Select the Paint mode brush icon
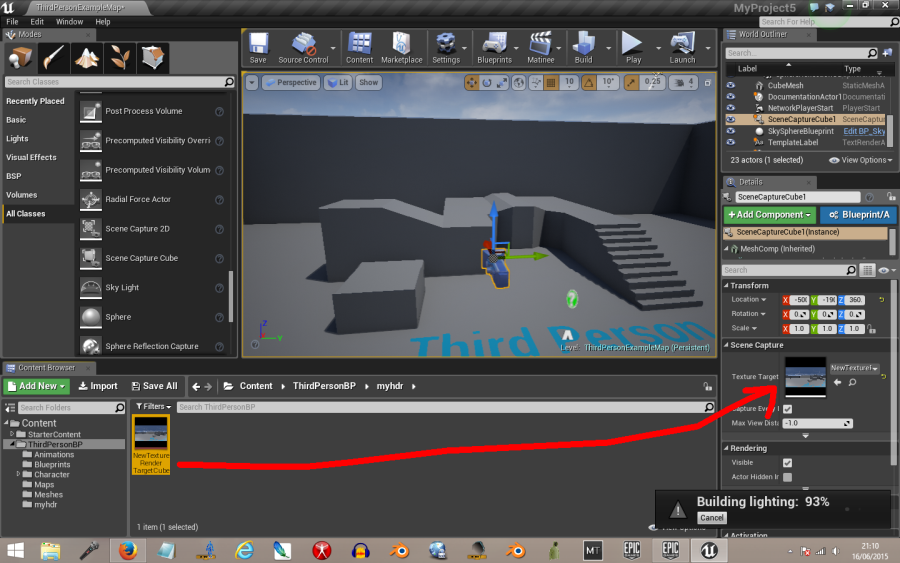 coord(53,58)
